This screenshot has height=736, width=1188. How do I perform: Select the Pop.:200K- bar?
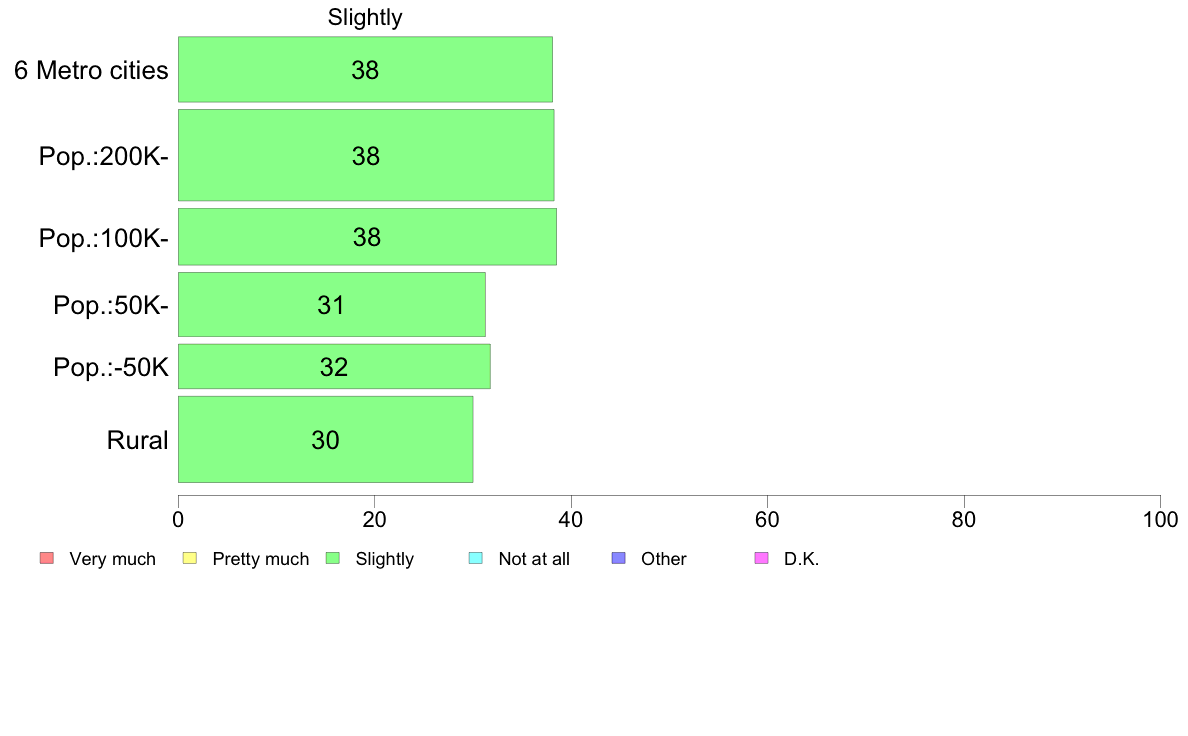click(x=366, y=155)
